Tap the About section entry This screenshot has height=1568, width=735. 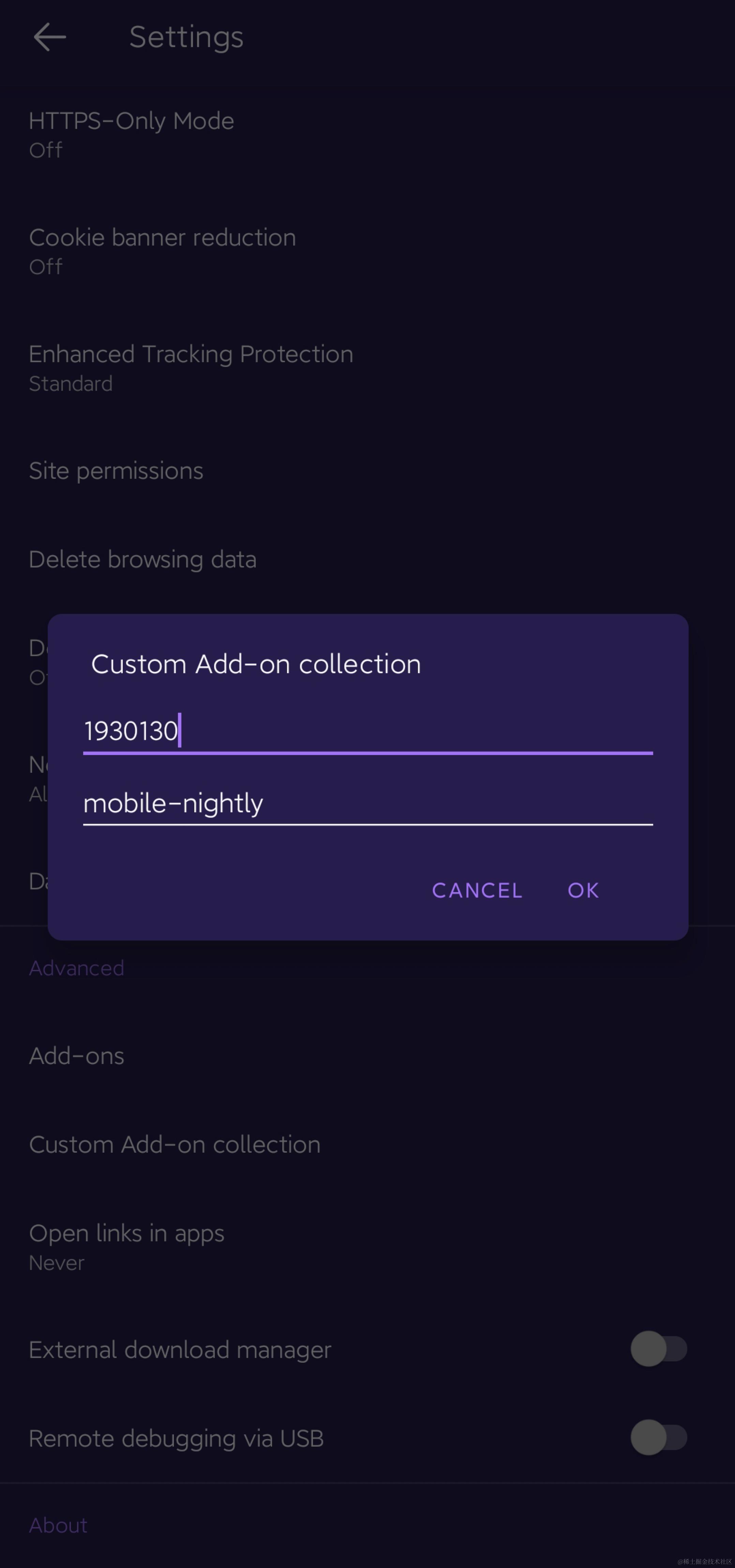pos(58,1525)
